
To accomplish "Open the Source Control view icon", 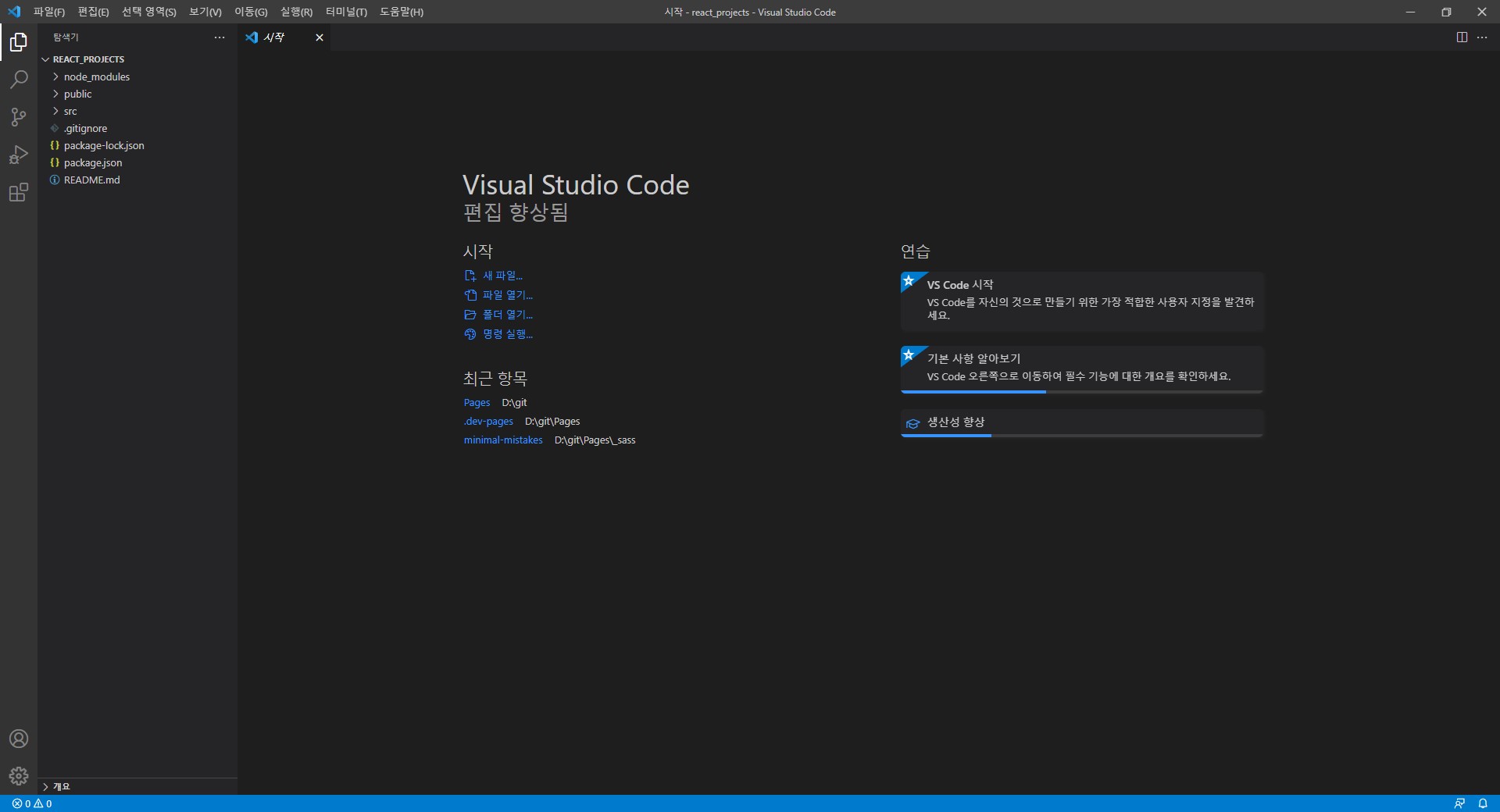I will click(19, 116).
